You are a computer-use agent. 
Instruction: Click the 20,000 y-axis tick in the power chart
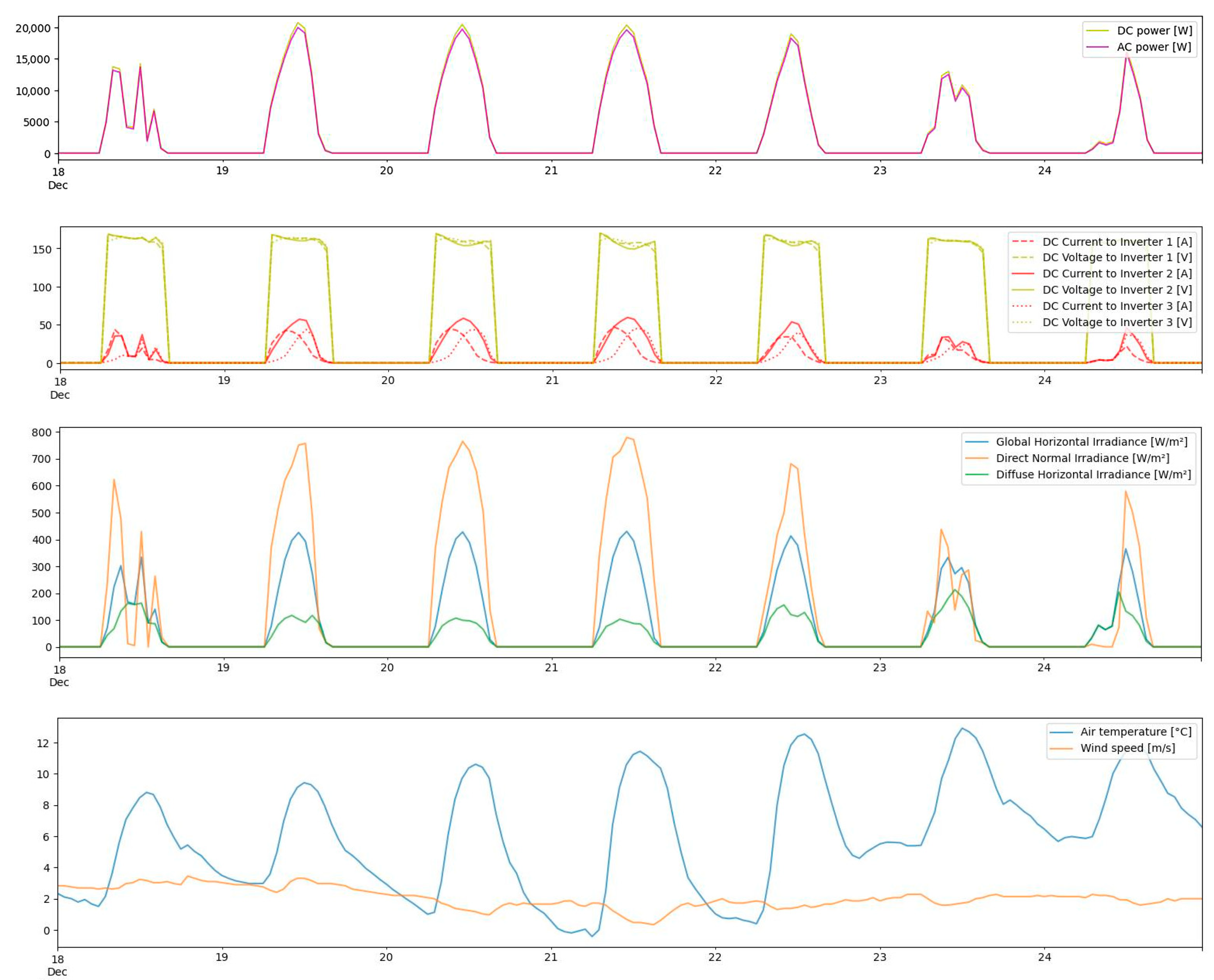[x=33, y=28]
